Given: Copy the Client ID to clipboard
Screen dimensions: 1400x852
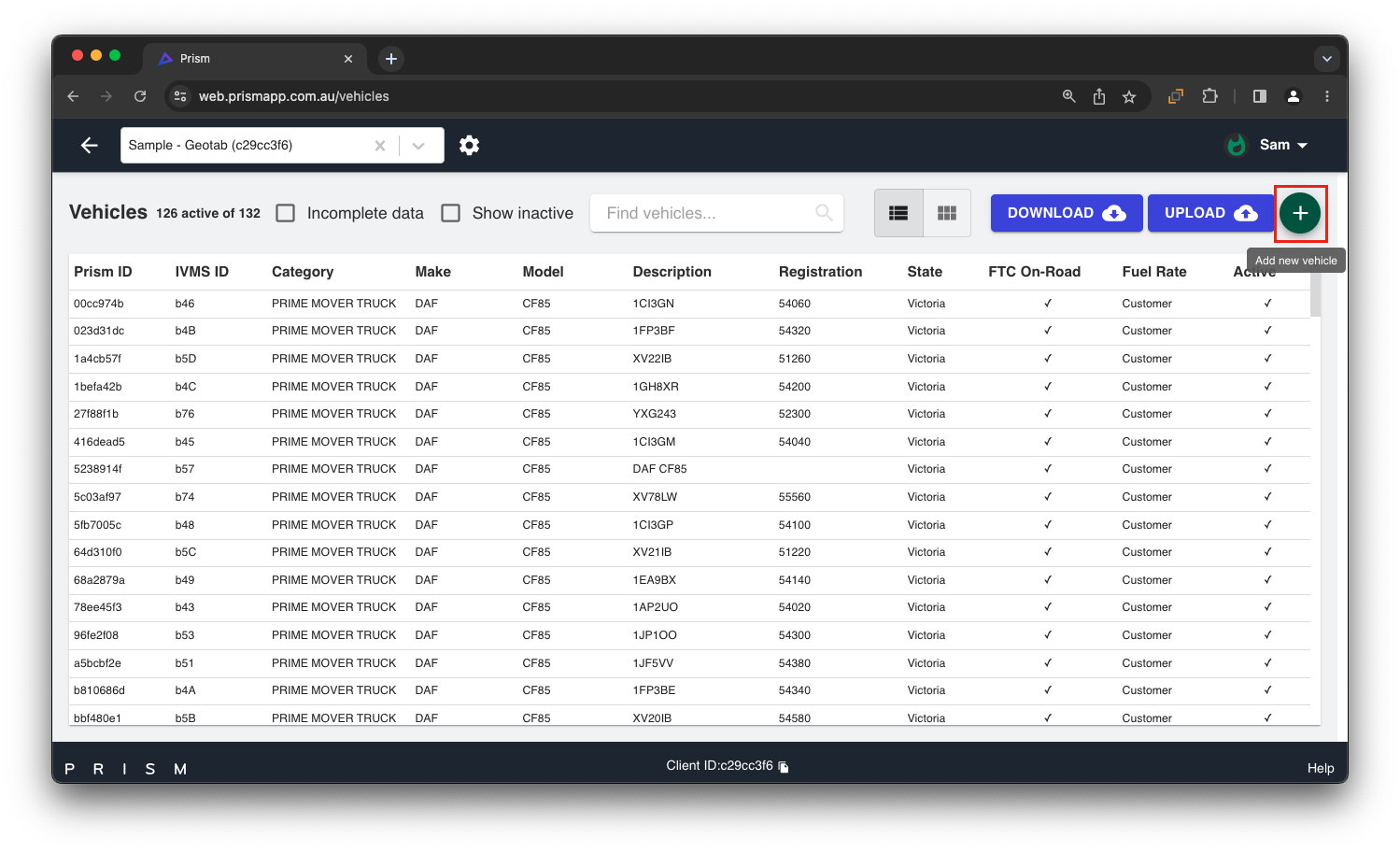Looking at the screenshot, I should pos(784,767).
